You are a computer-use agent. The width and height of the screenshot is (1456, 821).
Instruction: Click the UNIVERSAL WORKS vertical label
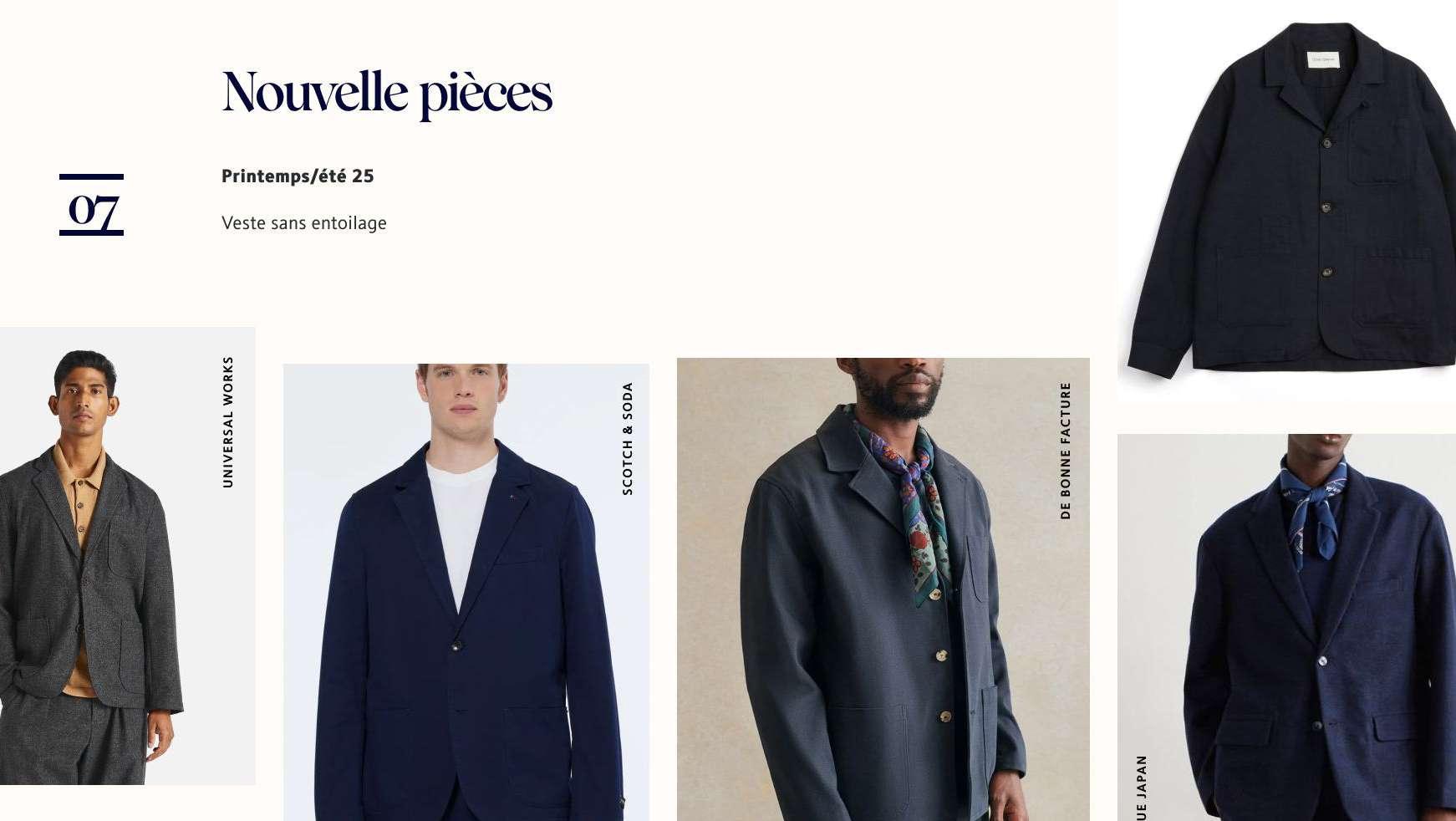pyautogui.click(x=228, y=422)
